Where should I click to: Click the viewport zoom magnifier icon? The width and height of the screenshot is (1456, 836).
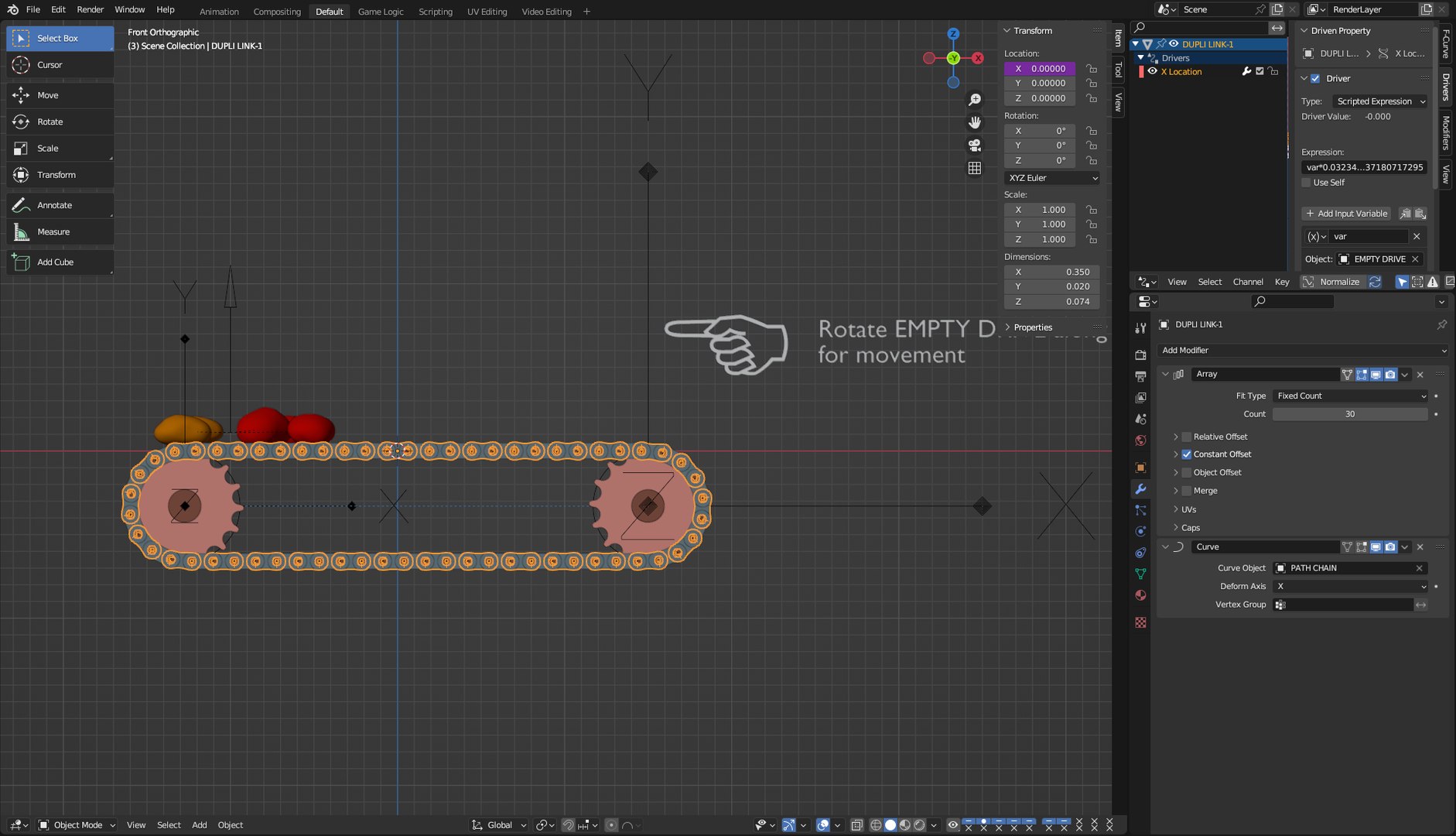tap(975, 100)
